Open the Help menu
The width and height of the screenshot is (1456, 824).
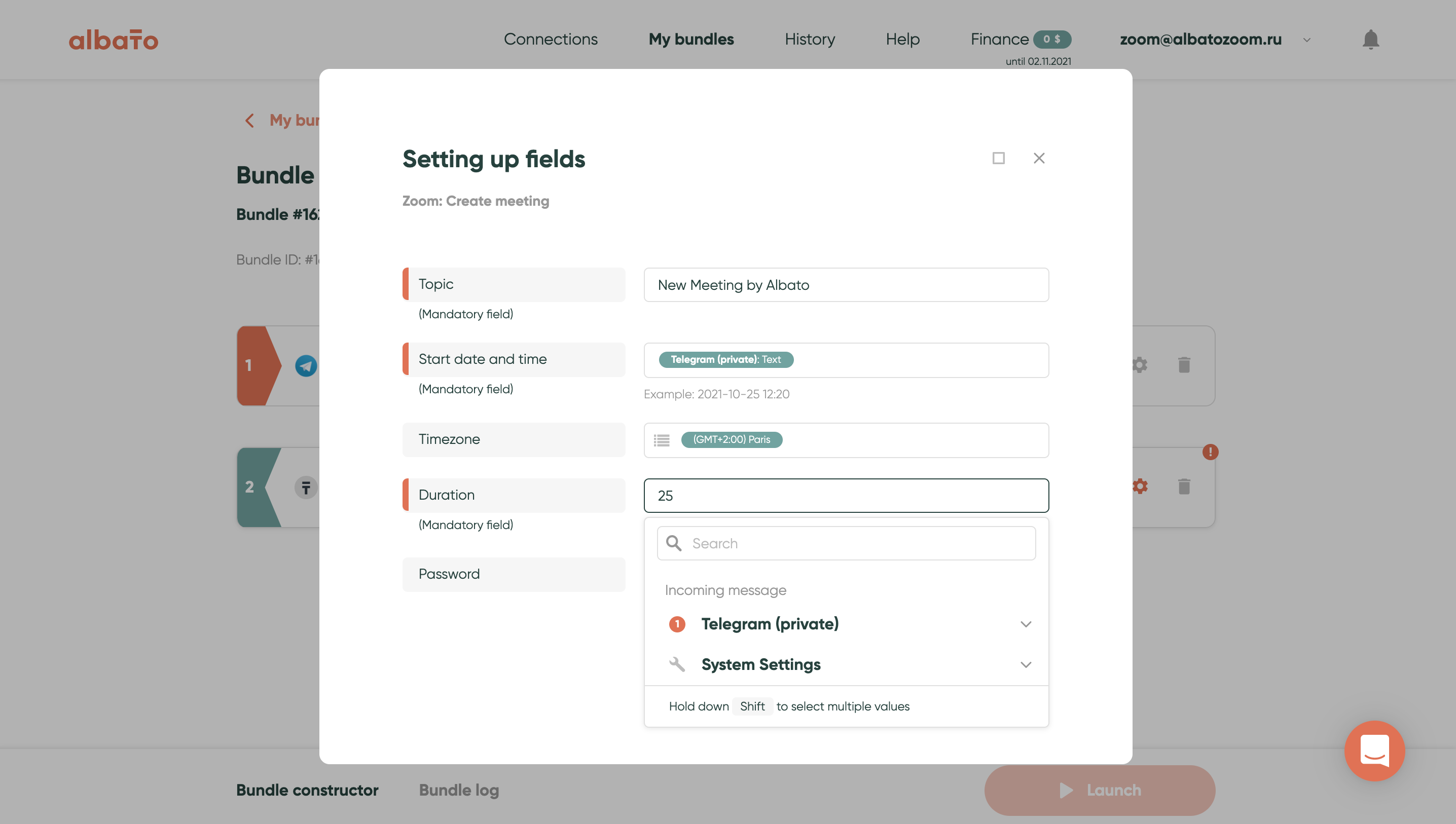tap(902, 39)
